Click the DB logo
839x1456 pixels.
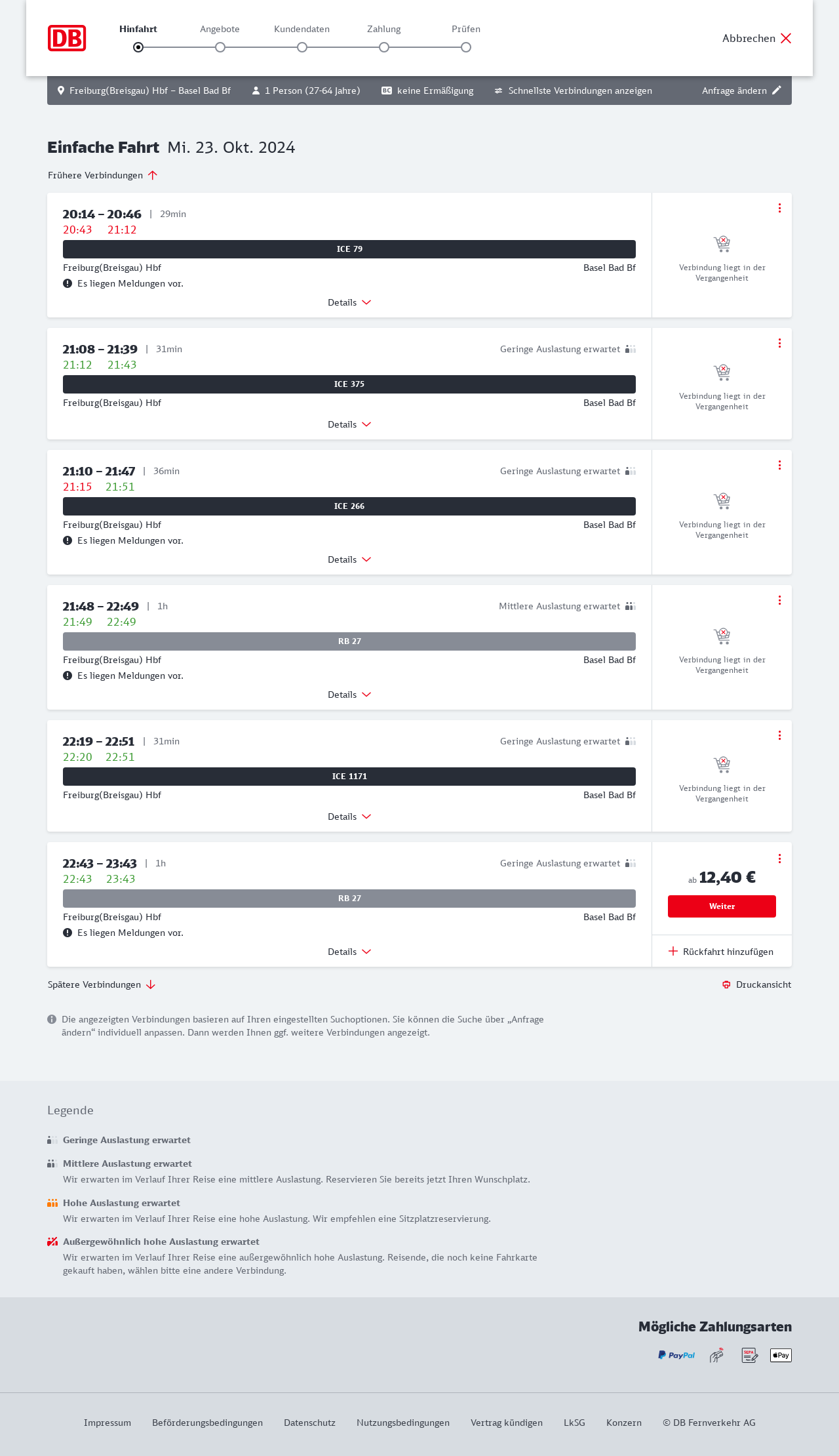click(x=67, y=38)
